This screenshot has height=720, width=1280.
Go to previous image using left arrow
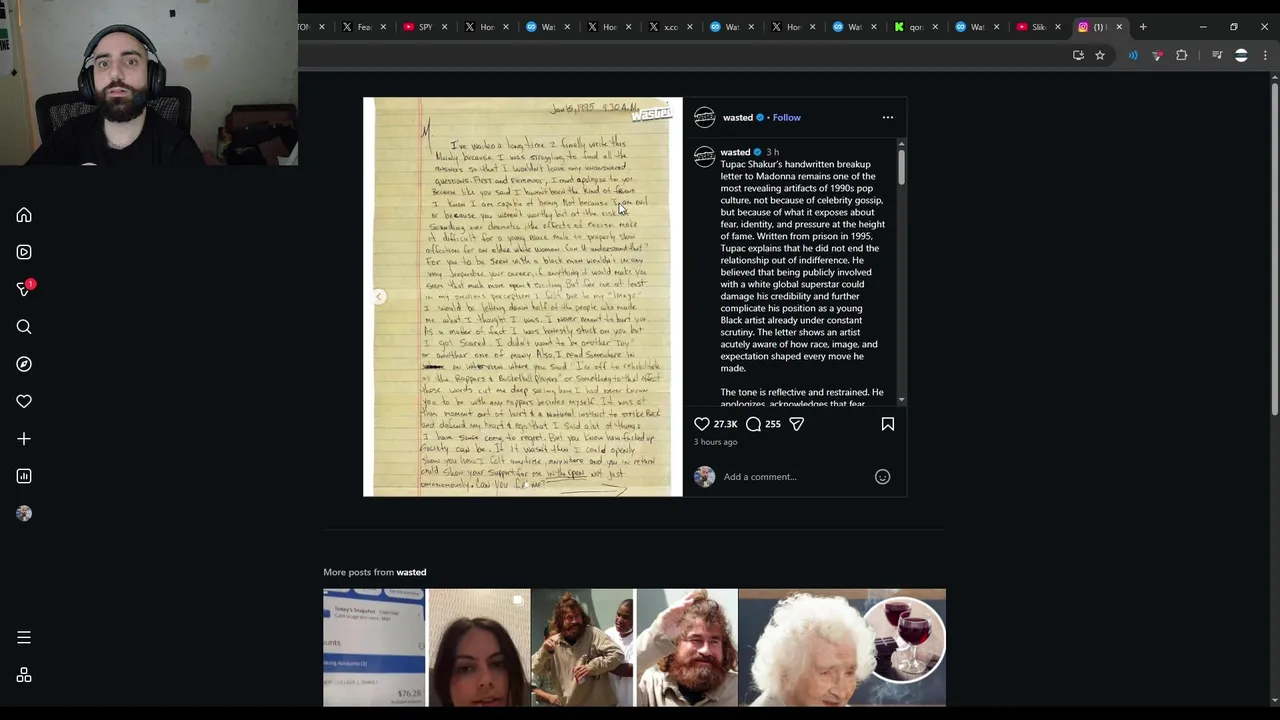379,297
